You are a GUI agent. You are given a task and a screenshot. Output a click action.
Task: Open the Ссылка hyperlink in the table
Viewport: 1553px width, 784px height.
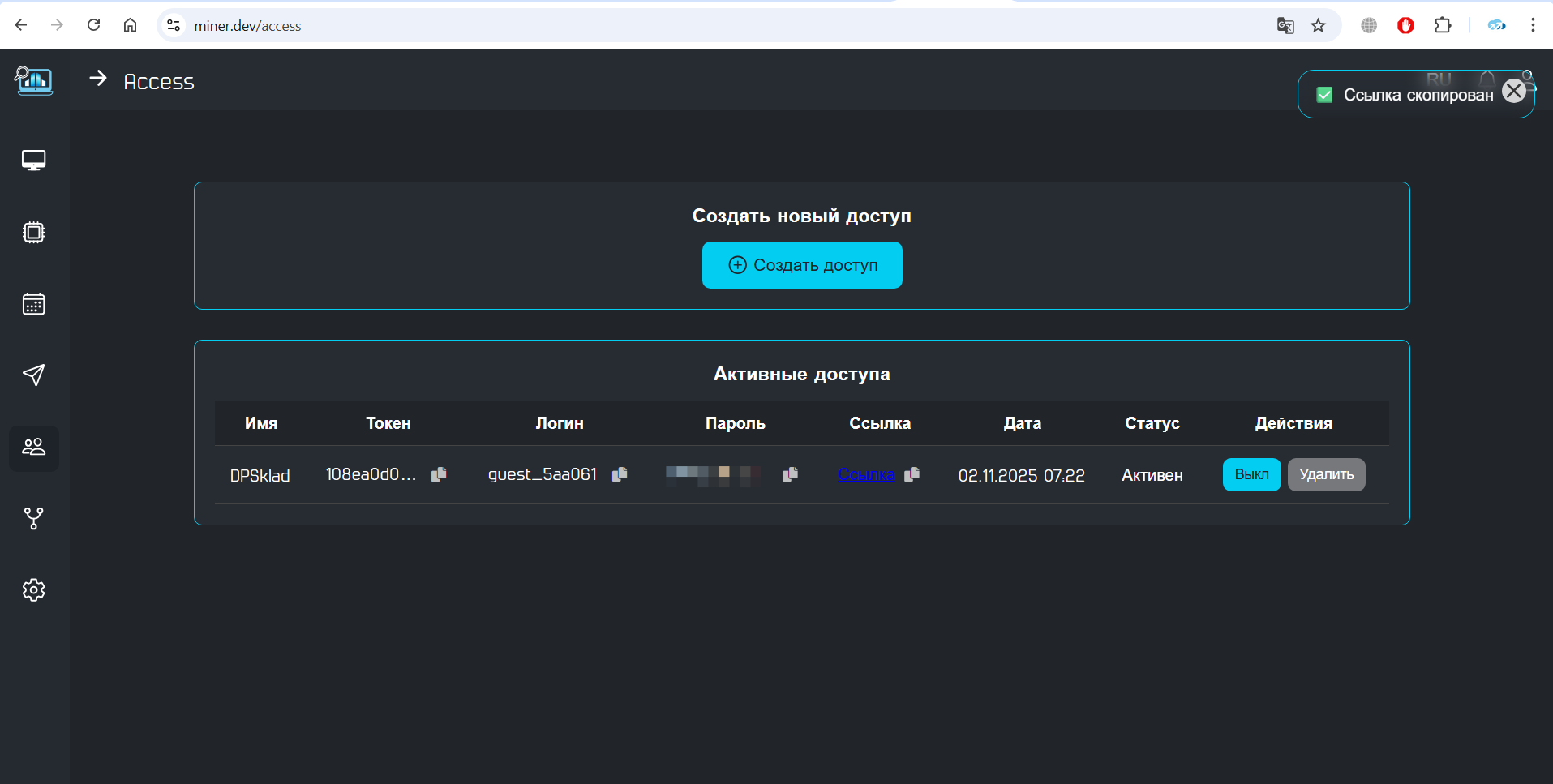[x=866, y=475]
